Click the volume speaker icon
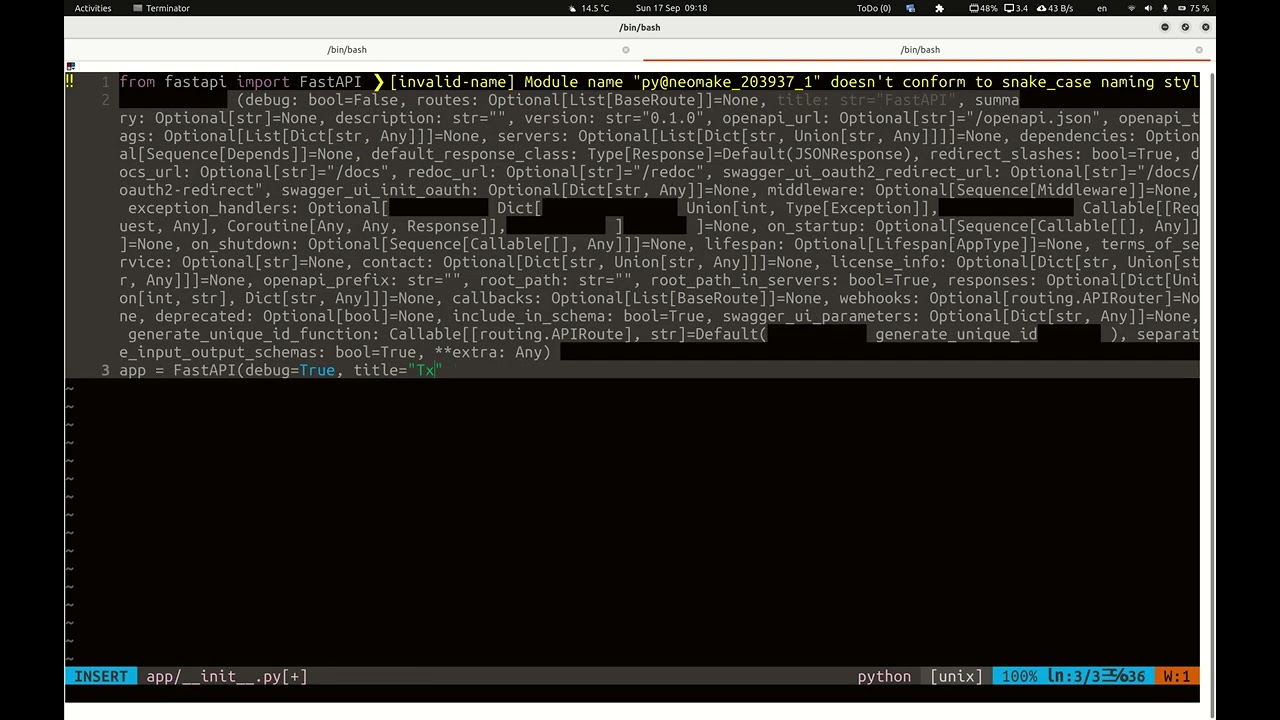The width and height of the screenshot is (1280, 720). 1148,8
